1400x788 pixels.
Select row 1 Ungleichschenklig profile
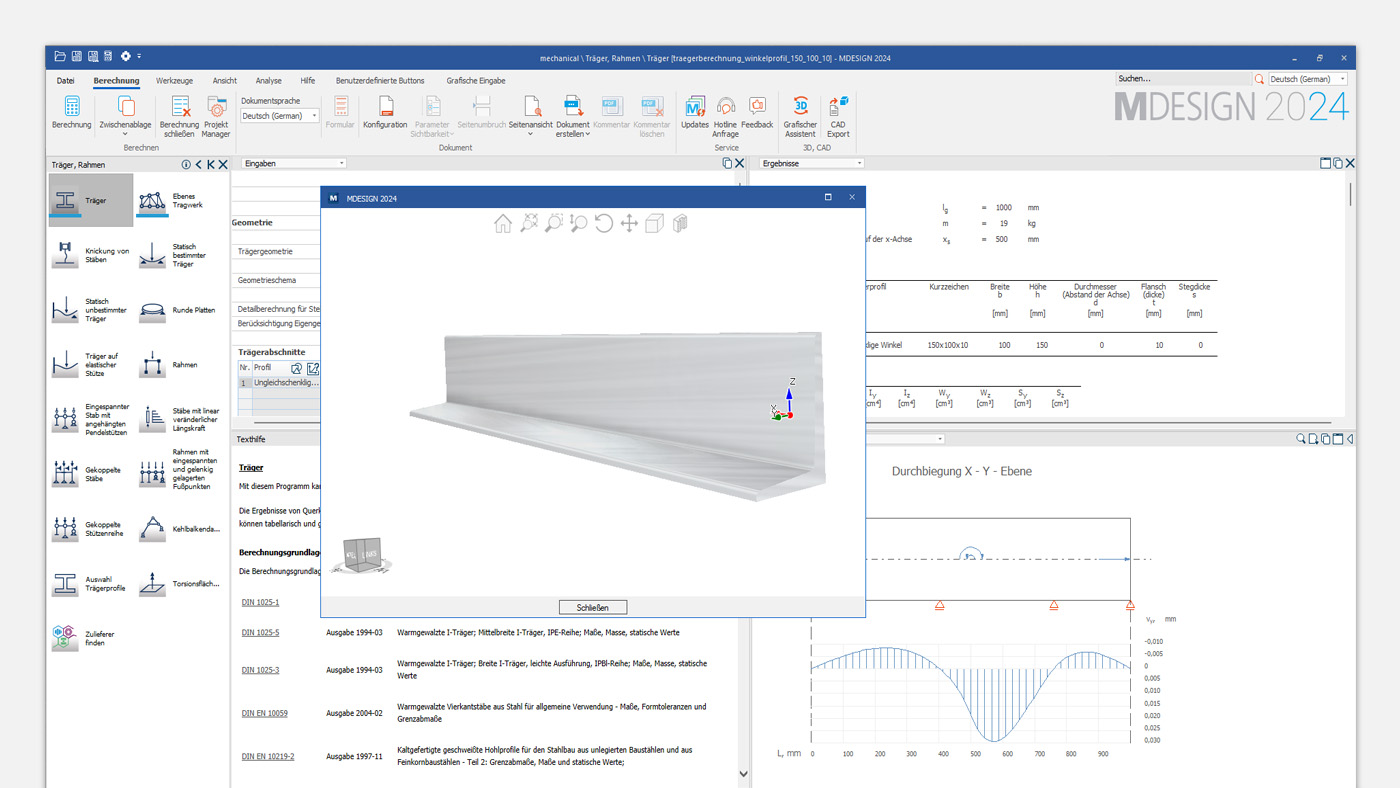(x=279, y=383)
